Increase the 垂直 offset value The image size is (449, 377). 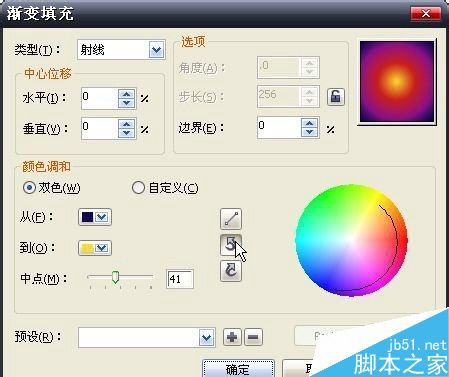click(126, 124)
